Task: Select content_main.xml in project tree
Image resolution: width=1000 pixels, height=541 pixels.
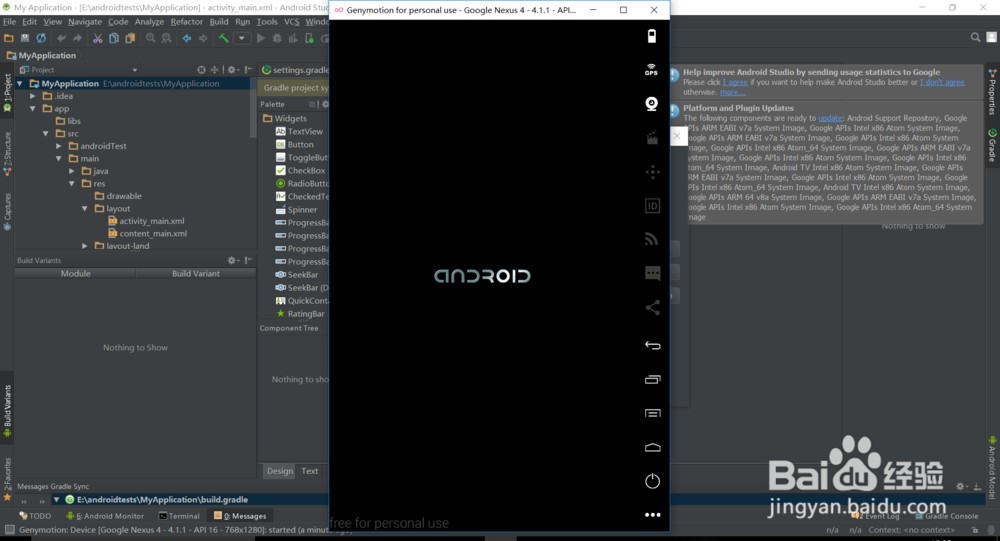Action: click(147, 233)
